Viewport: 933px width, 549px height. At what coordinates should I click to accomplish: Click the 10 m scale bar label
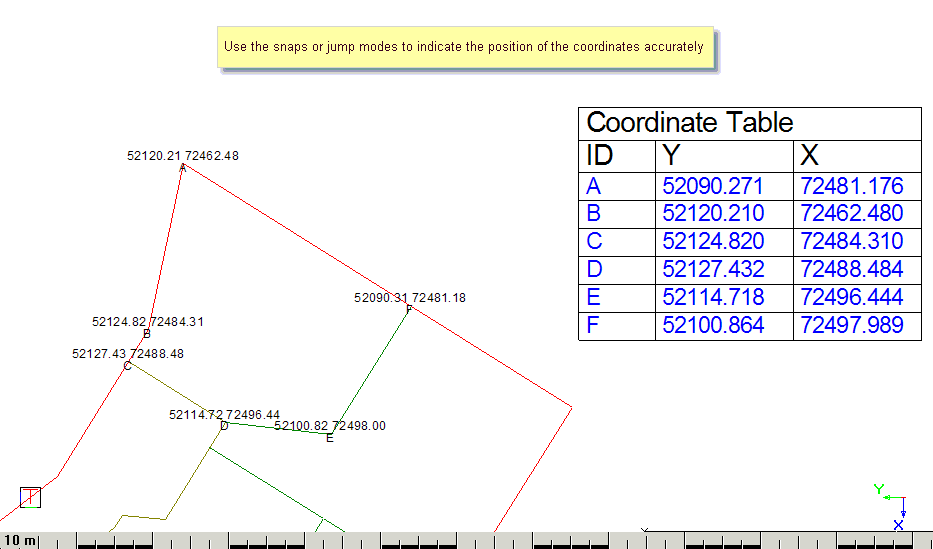(20, 541)
